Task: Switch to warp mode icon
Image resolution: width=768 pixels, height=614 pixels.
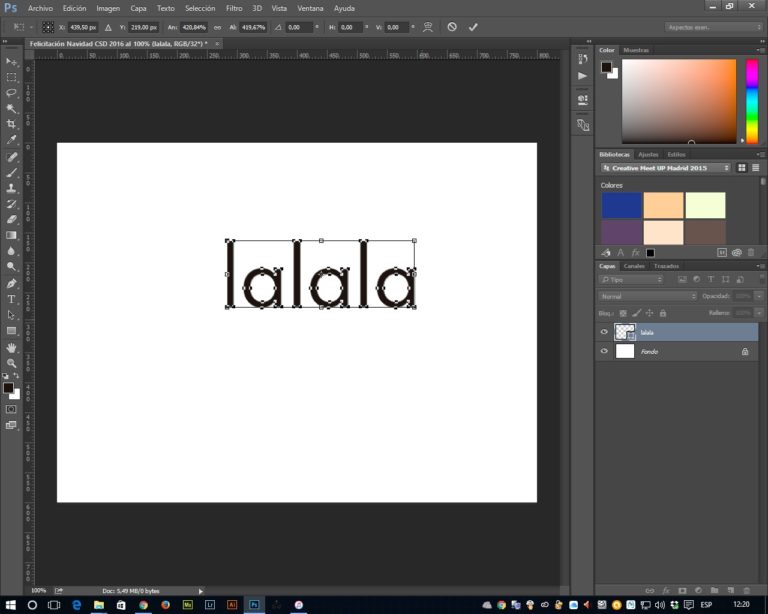Action: (428, 27)
